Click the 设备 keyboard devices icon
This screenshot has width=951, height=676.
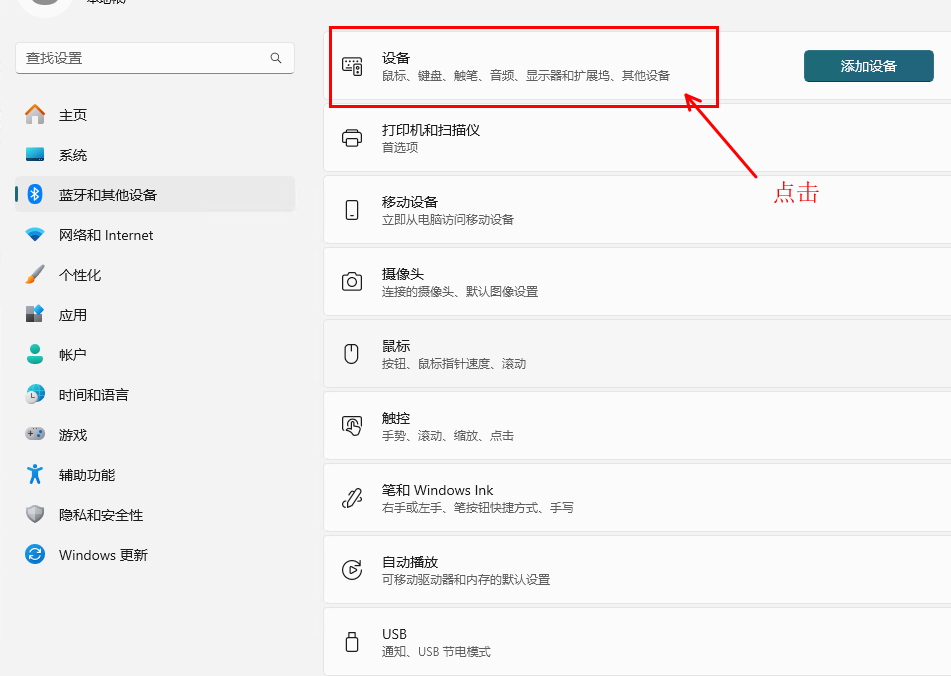point(352,66)
